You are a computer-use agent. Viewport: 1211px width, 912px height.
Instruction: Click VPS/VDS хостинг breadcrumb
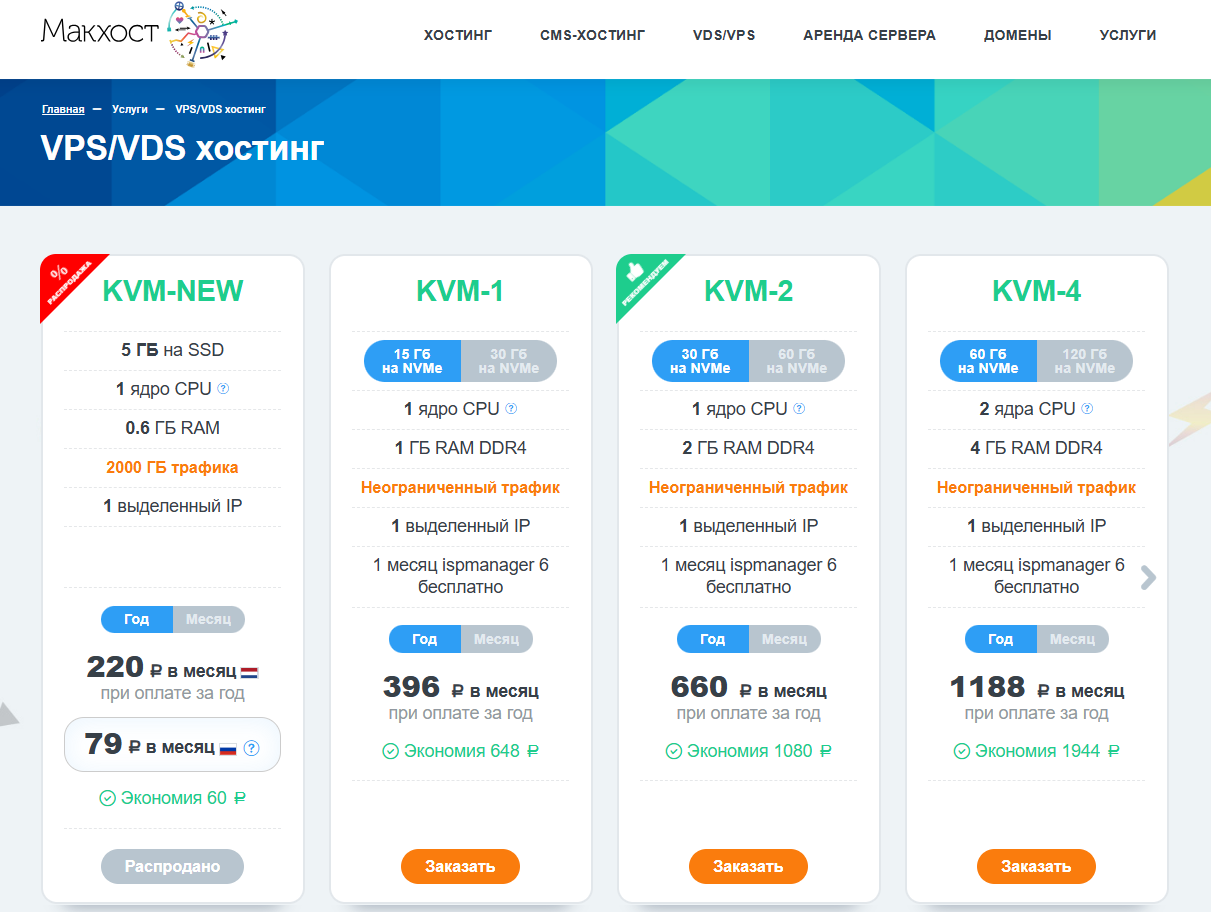220,109
